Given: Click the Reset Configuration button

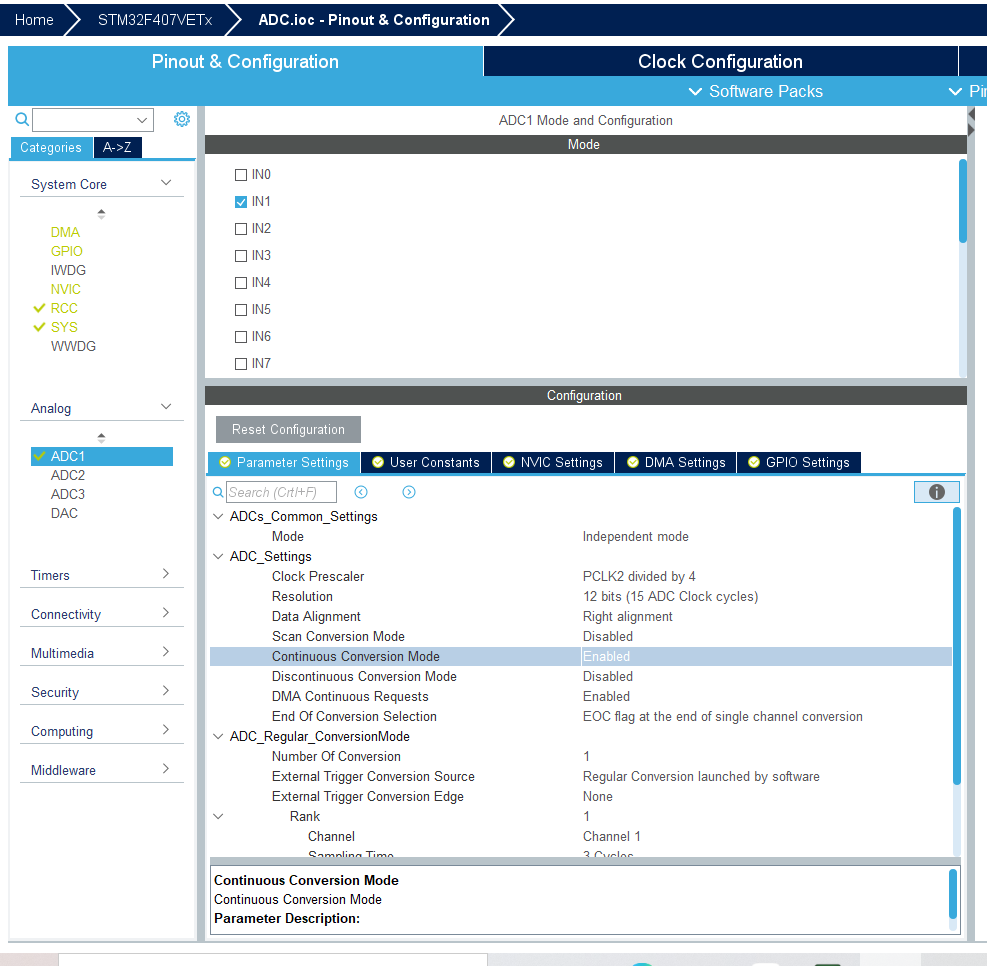Looking at the screenshot, I should (288, 429).
